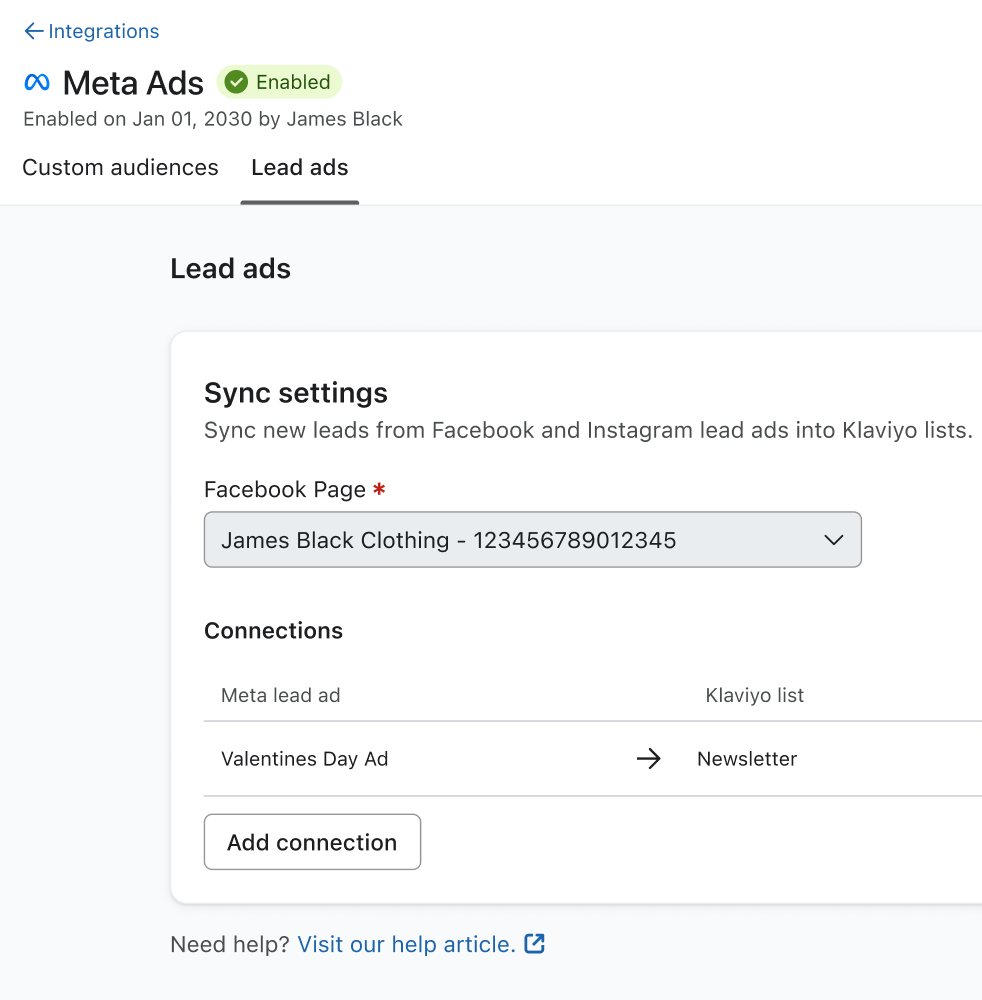This screenshot has width=982, height=1000.
Task: Click the Klaviyo list column header
Action: tap(754, 695)
